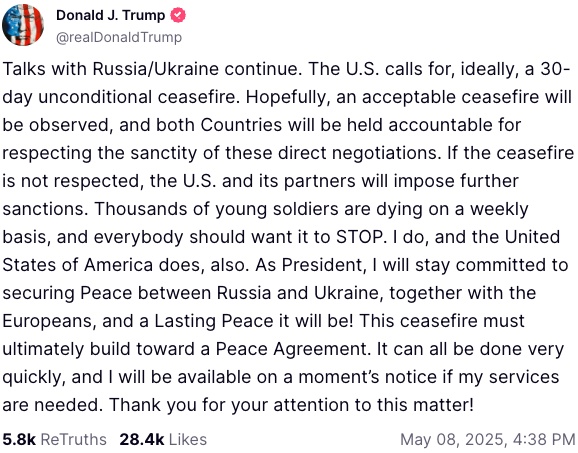Screen dimensions: 578x453
Task: Click the words Peace Agreement in post
Action: 292,349
